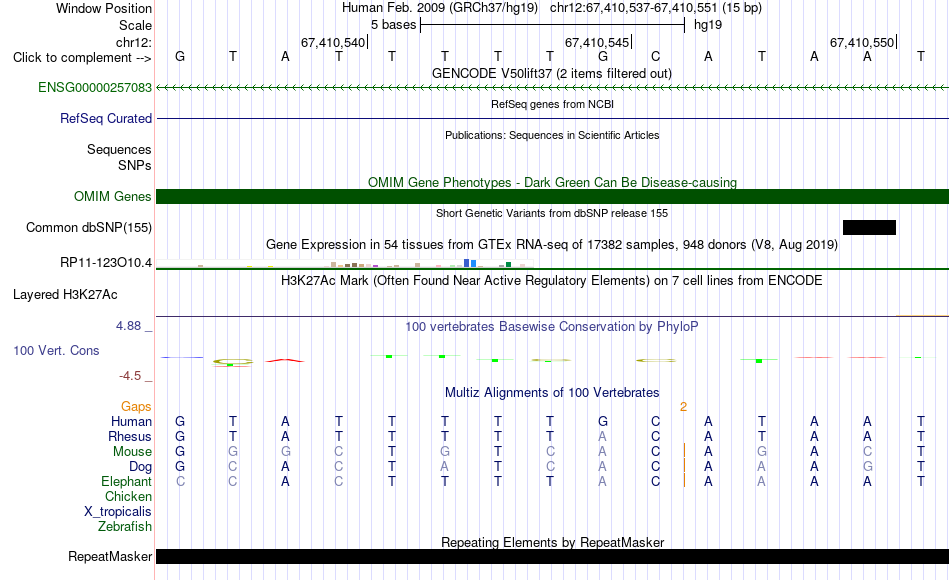This screenshot has width=950, height=580.
Task: Open the 100 Vert. Cons track label
Action: tap(56, 350)
